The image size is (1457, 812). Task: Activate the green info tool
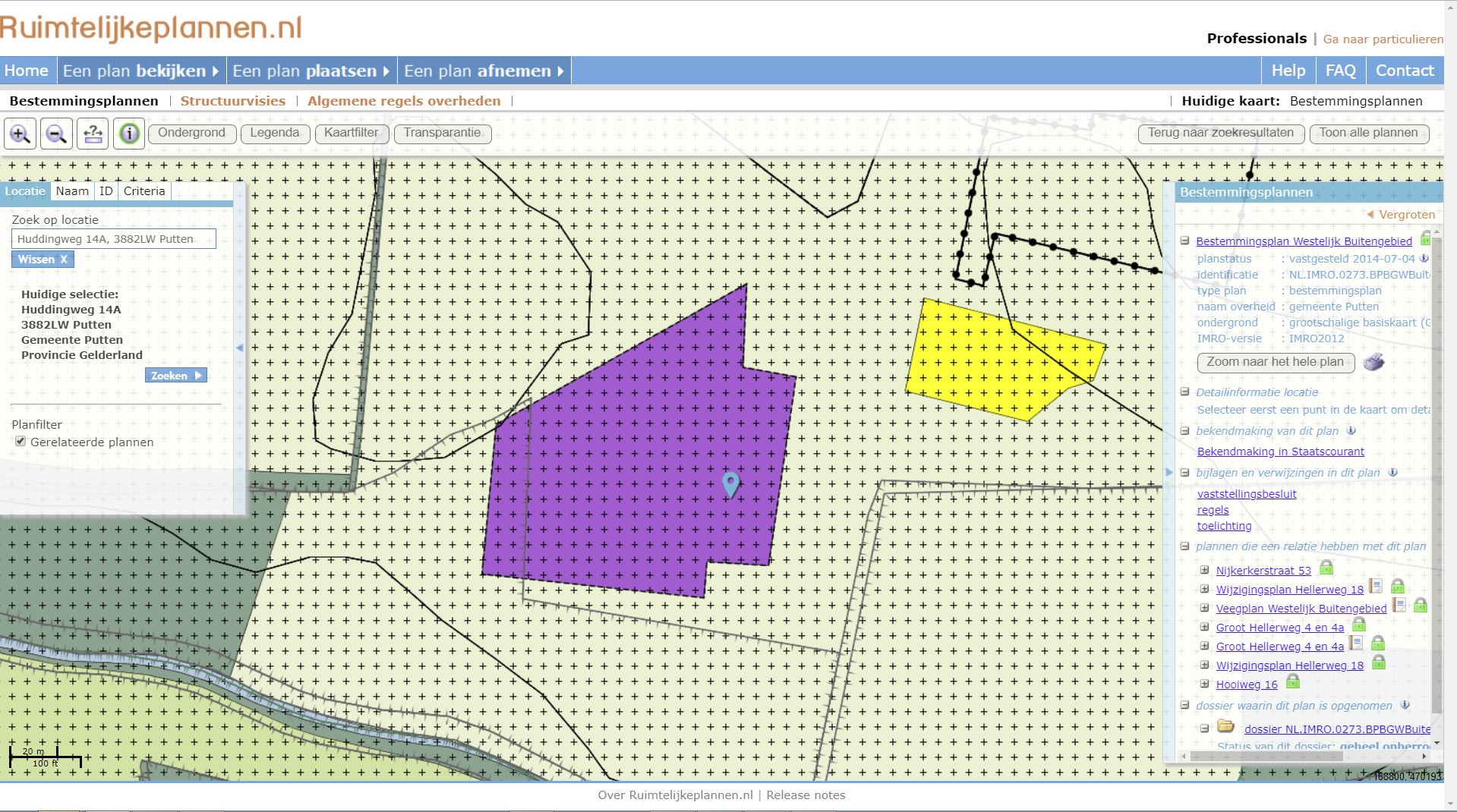pyautogui.click(x=129, y=134)
